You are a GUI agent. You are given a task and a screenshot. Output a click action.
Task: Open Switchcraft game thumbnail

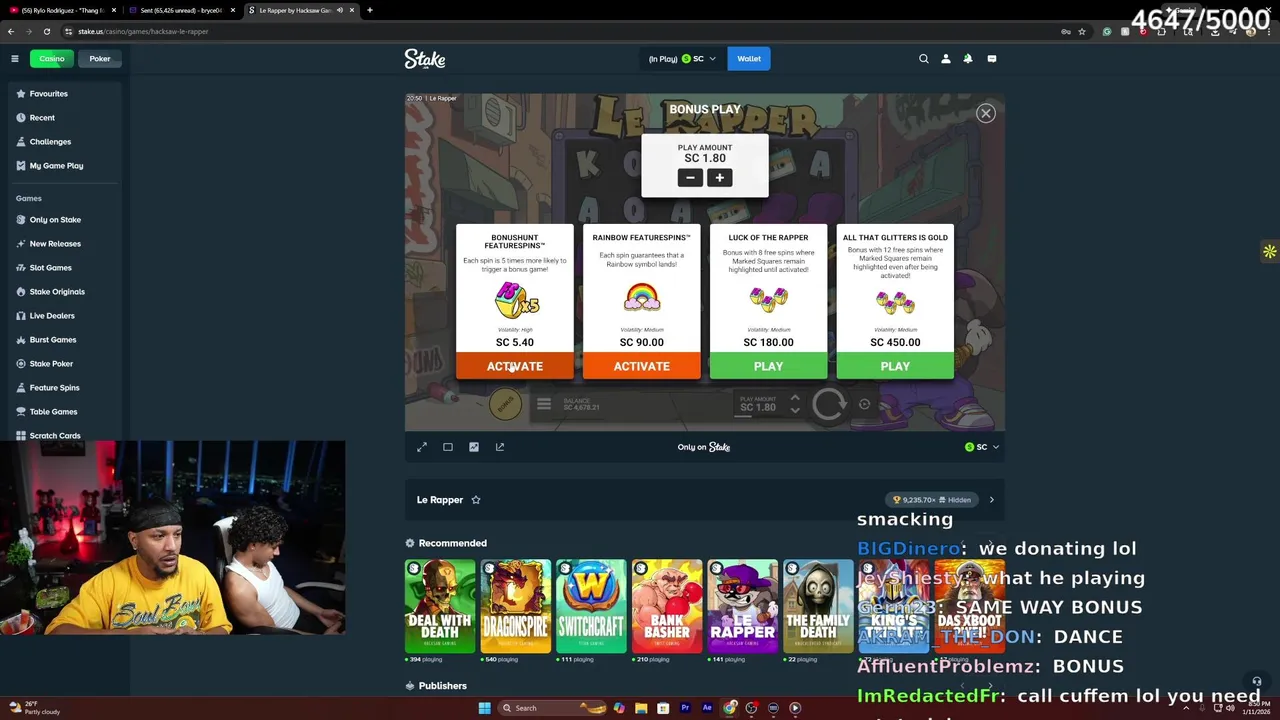coord(591,606)
